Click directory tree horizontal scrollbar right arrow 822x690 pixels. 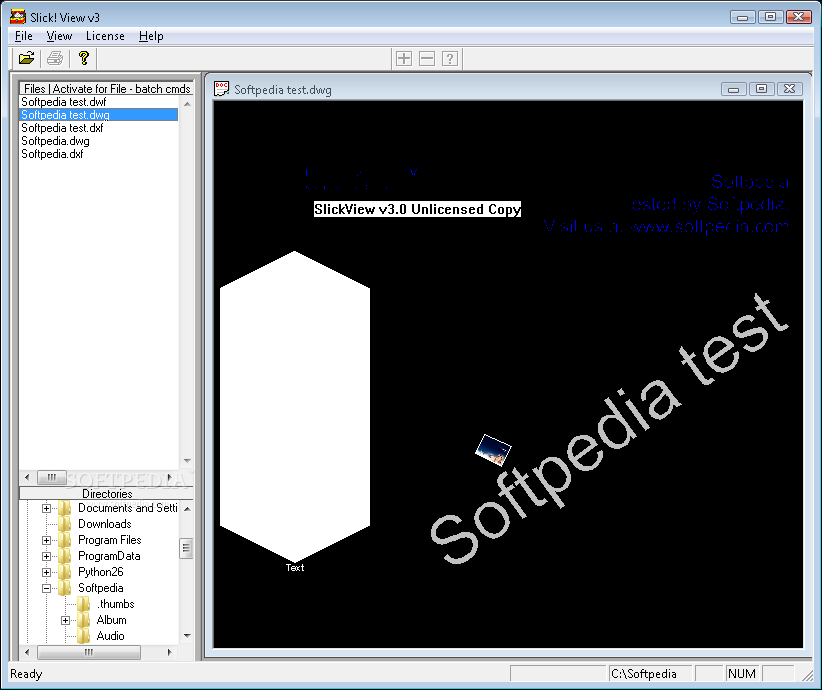[169, 652]
